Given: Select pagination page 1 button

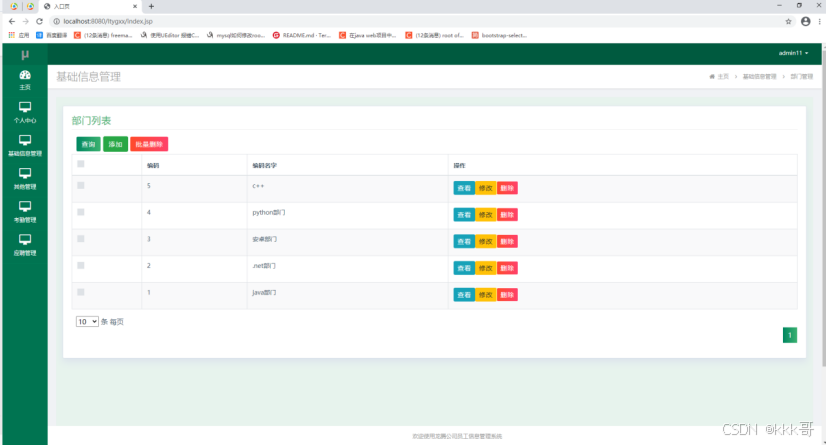Looking at the screenshot, I should [x=790, y=335].
